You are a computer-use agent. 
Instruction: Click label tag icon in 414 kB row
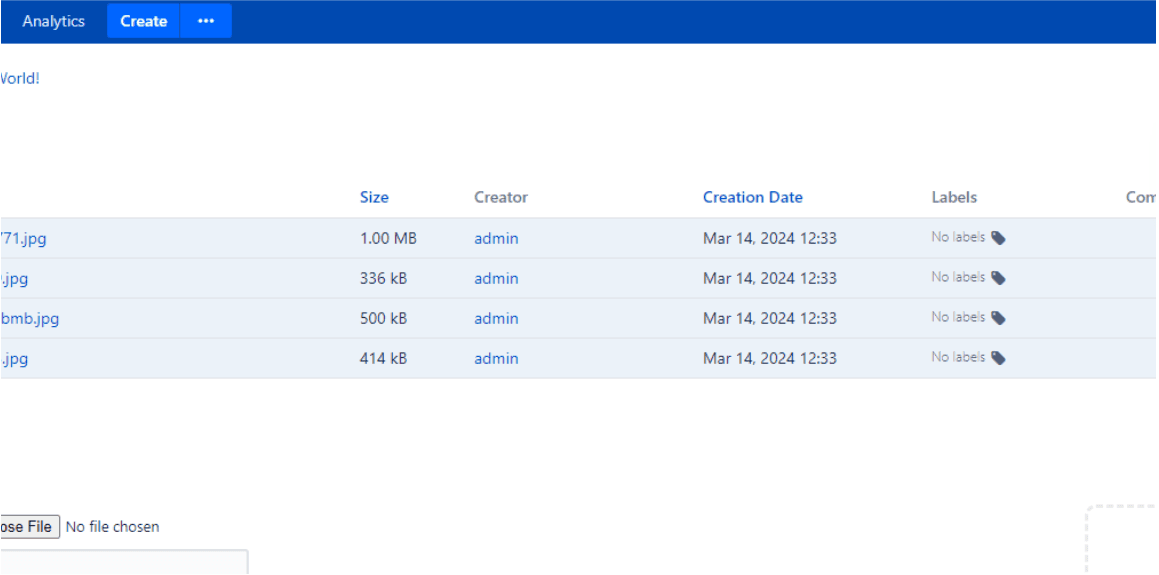998,358
